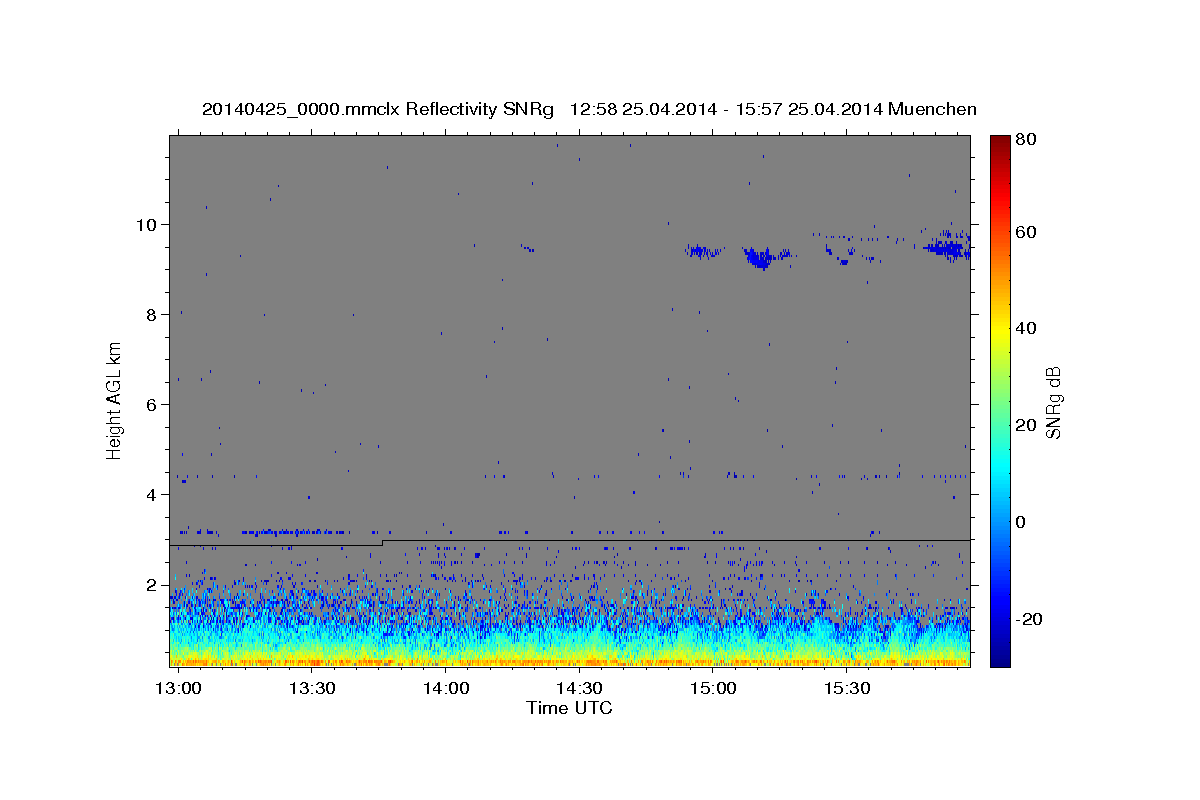
Task: Click the 13:30 time tick label
Action: tap(312, 689)
